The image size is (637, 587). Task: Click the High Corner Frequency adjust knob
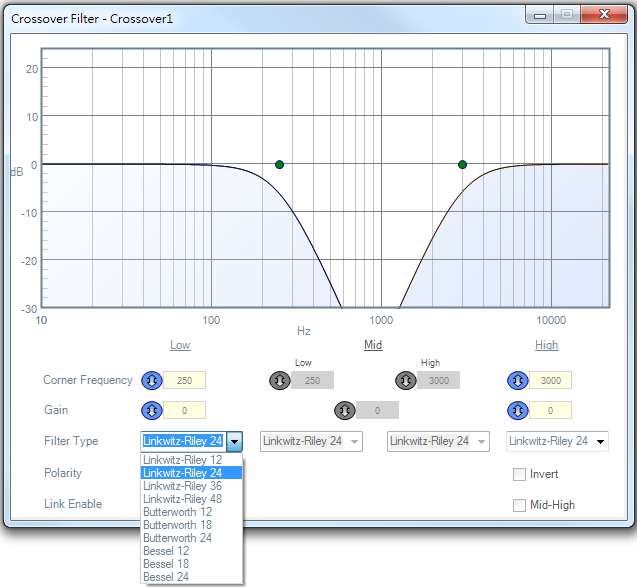[x=518, y=381]
